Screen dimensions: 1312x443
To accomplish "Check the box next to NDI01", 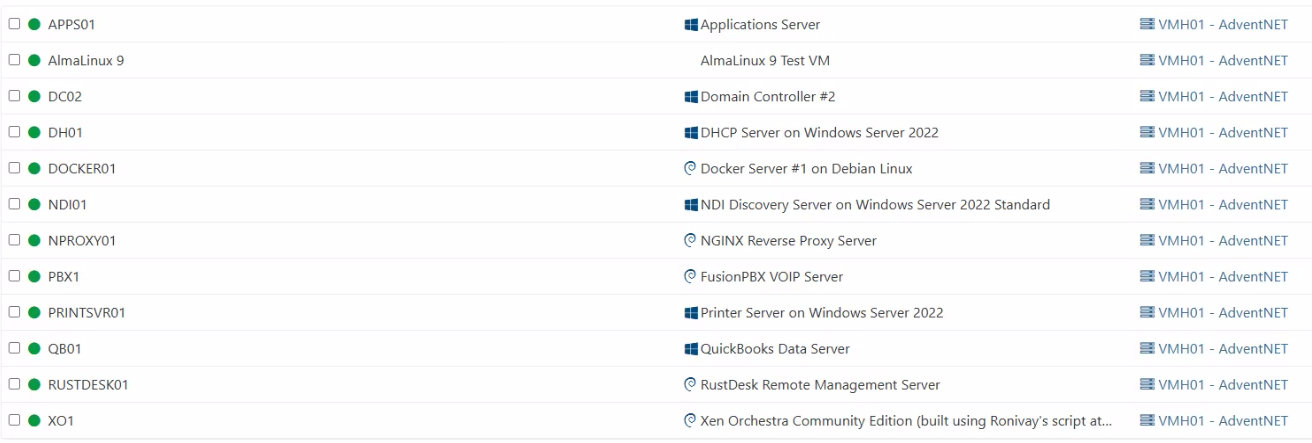I will click(14, 204).
